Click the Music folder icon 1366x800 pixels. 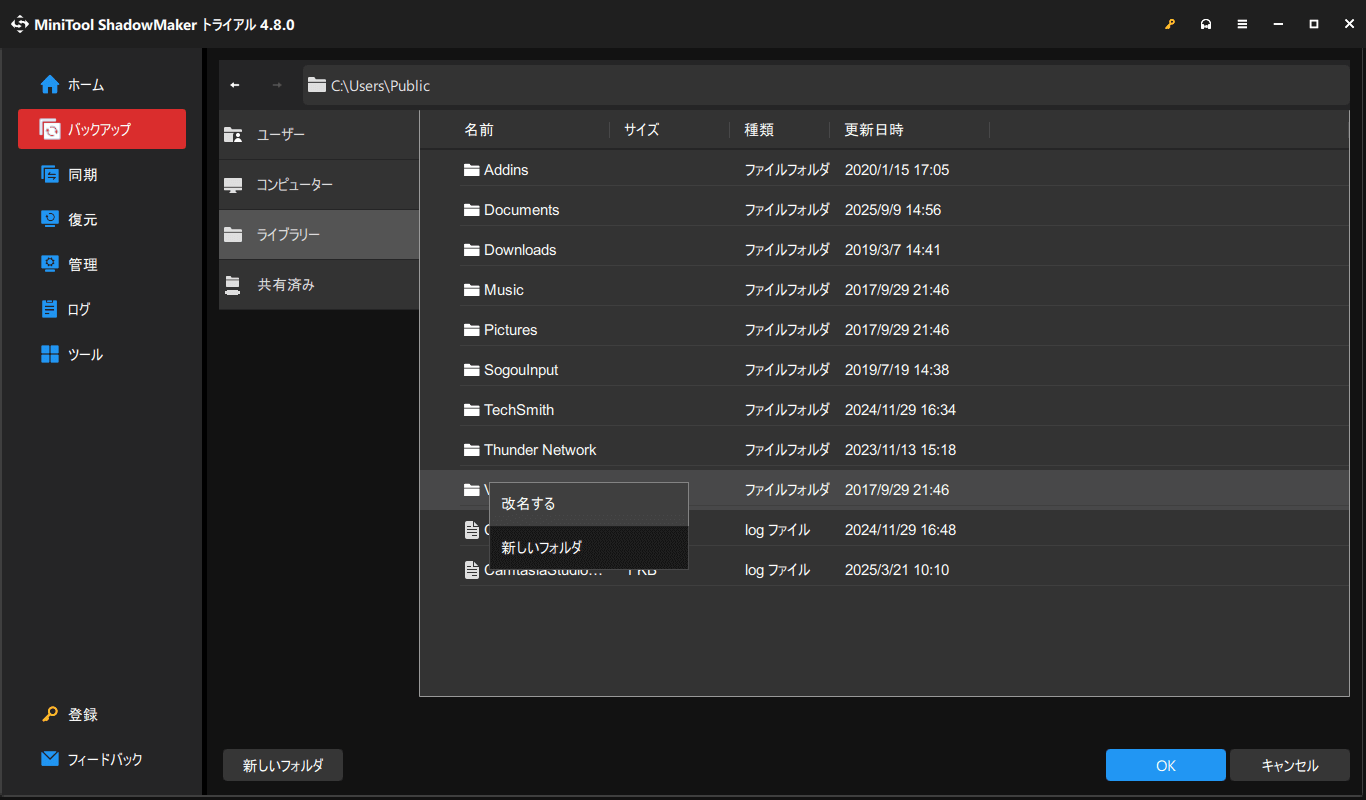coord(472,290)
